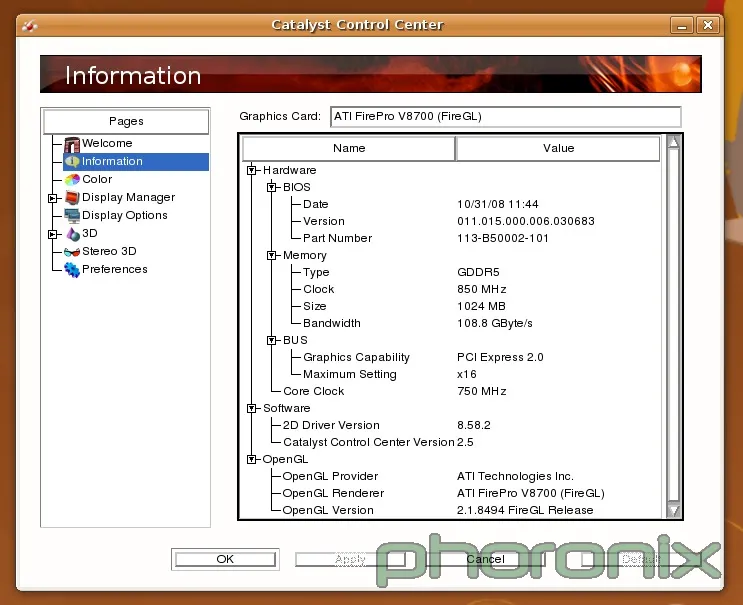Collapse the Software section
Image resolution: width=743 pixels, height=605 pixels.
(252, 408)
